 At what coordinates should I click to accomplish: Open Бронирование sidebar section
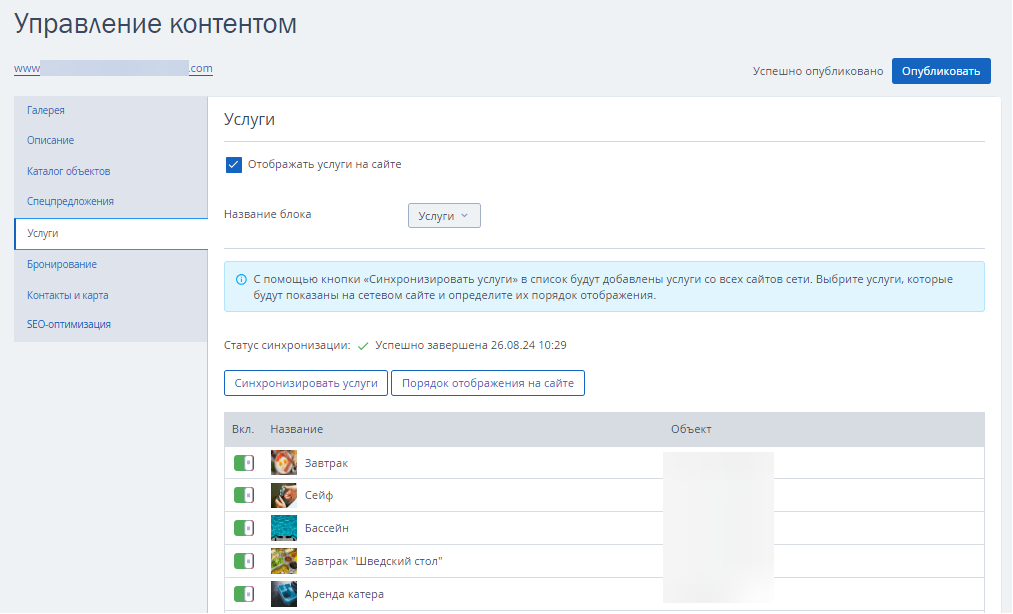pyautogui.click(x=62, y=264)
